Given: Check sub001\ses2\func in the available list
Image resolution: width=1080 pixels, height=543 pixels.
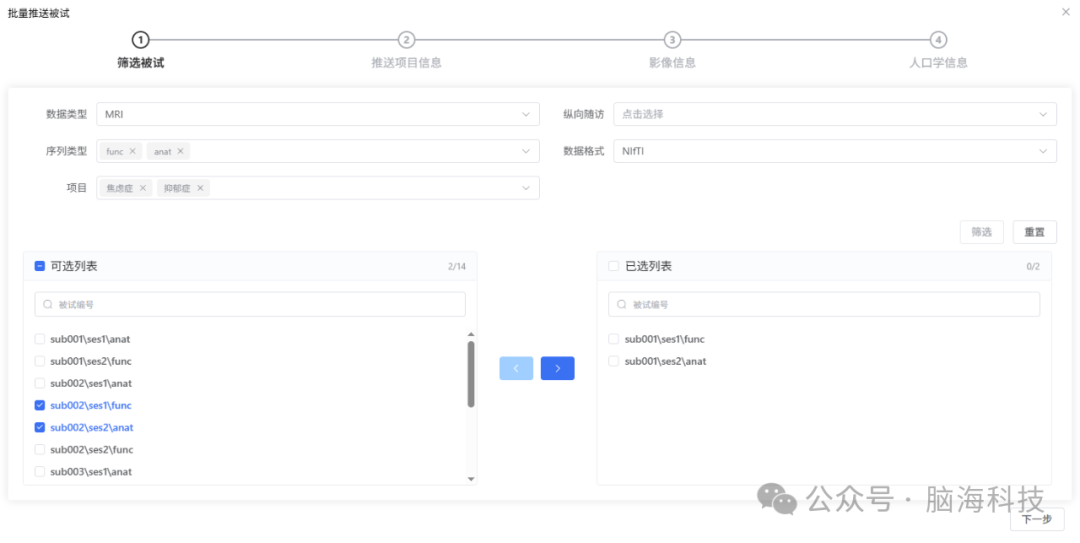Looking at the screenshot, I should (x=40, y=361).
